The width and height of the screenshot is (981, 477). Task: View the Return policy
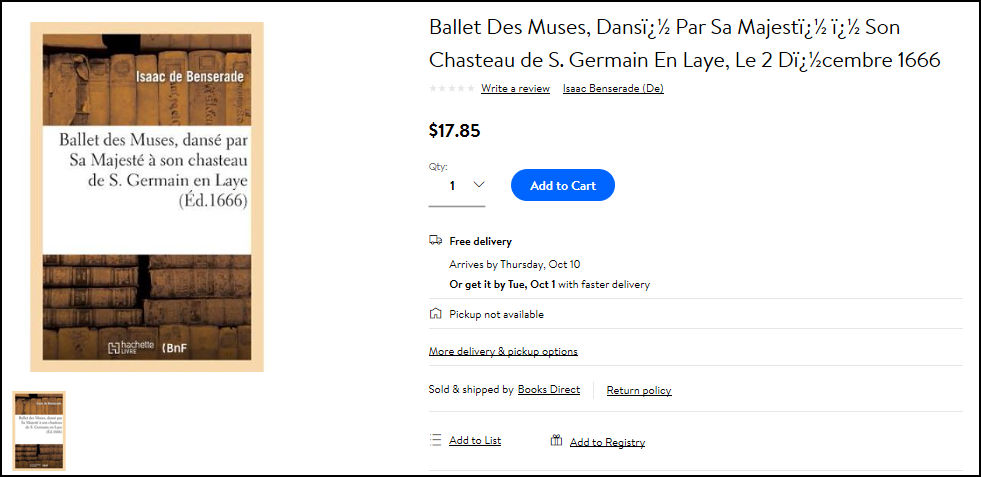tap(639, 391)
